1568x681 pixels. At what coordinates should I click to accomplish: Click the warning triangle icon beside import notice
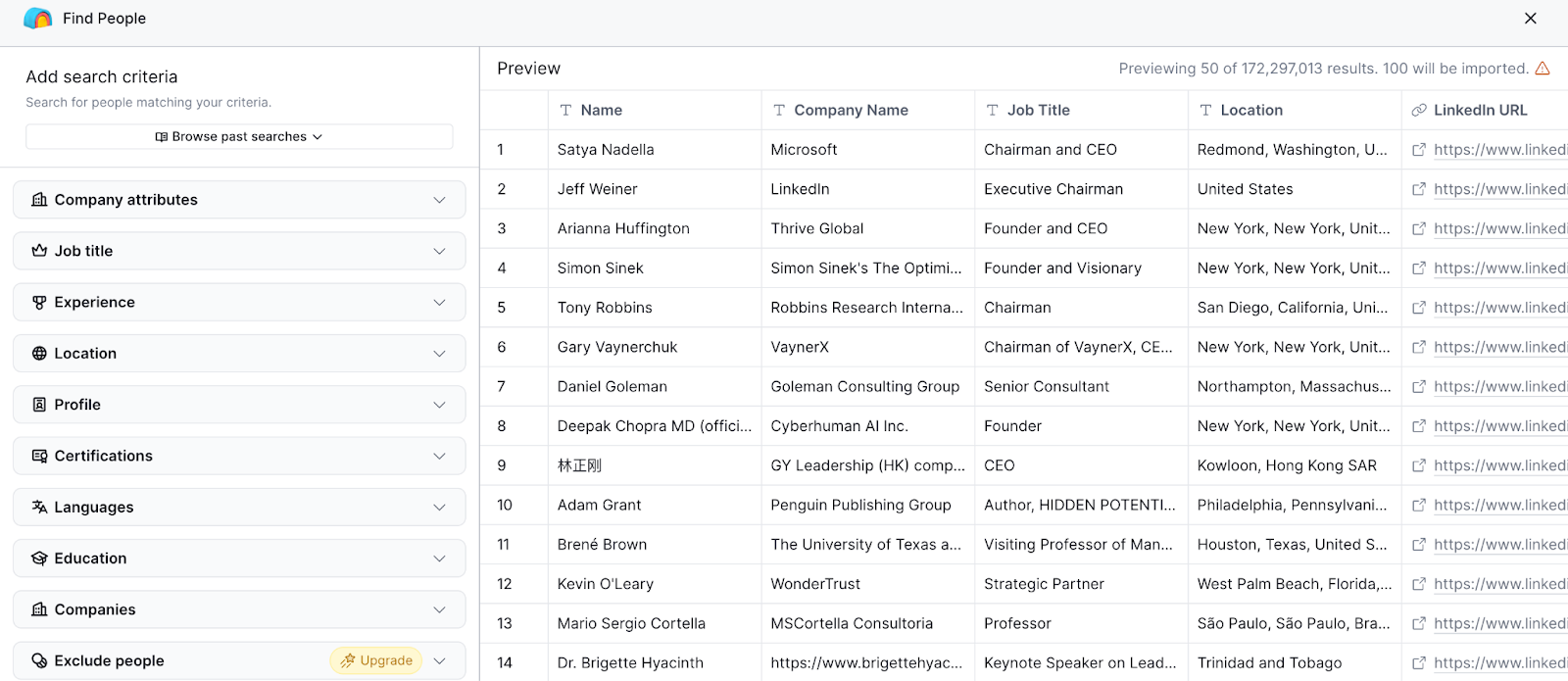point(1543,69)
